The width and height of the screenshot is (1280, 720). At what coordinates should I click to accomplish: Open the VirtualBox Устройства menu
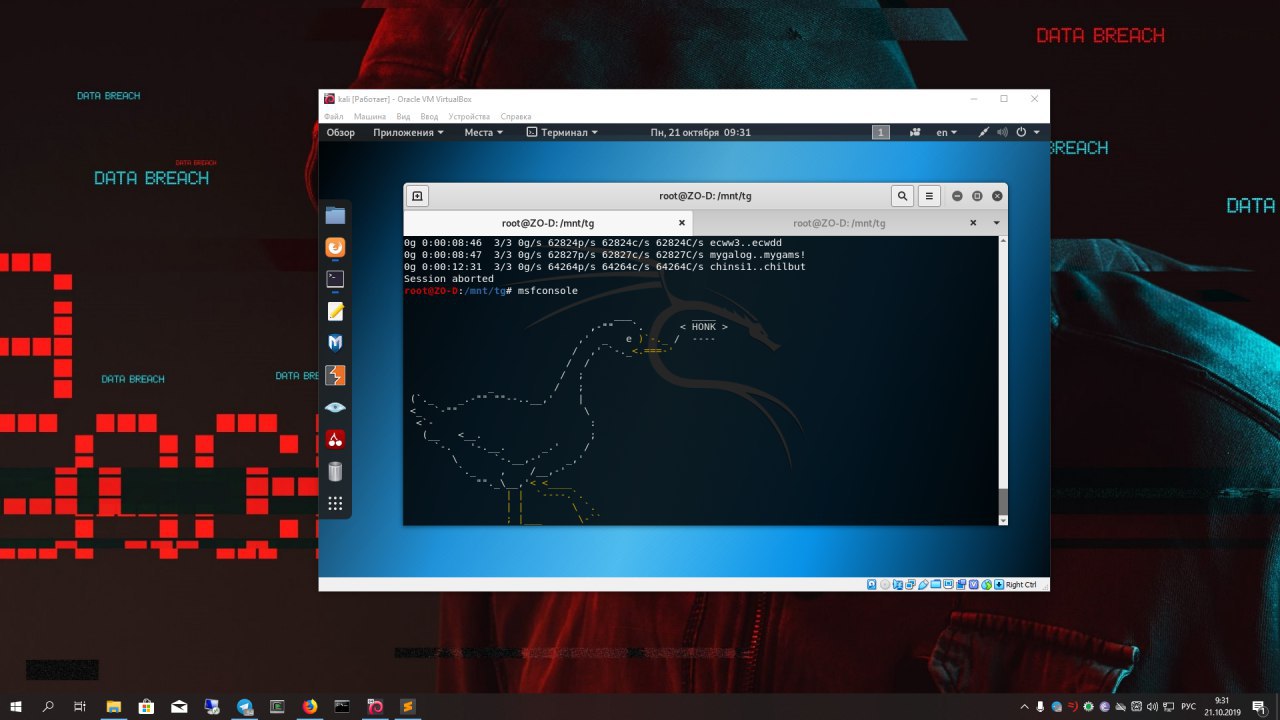[x=470, y=117]
